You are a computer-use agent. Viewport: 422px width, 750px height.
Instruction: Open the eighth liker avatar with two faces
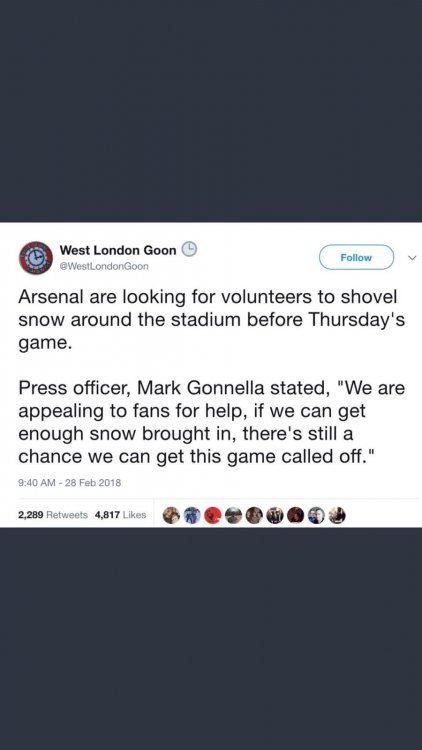(x=316, y=515)
